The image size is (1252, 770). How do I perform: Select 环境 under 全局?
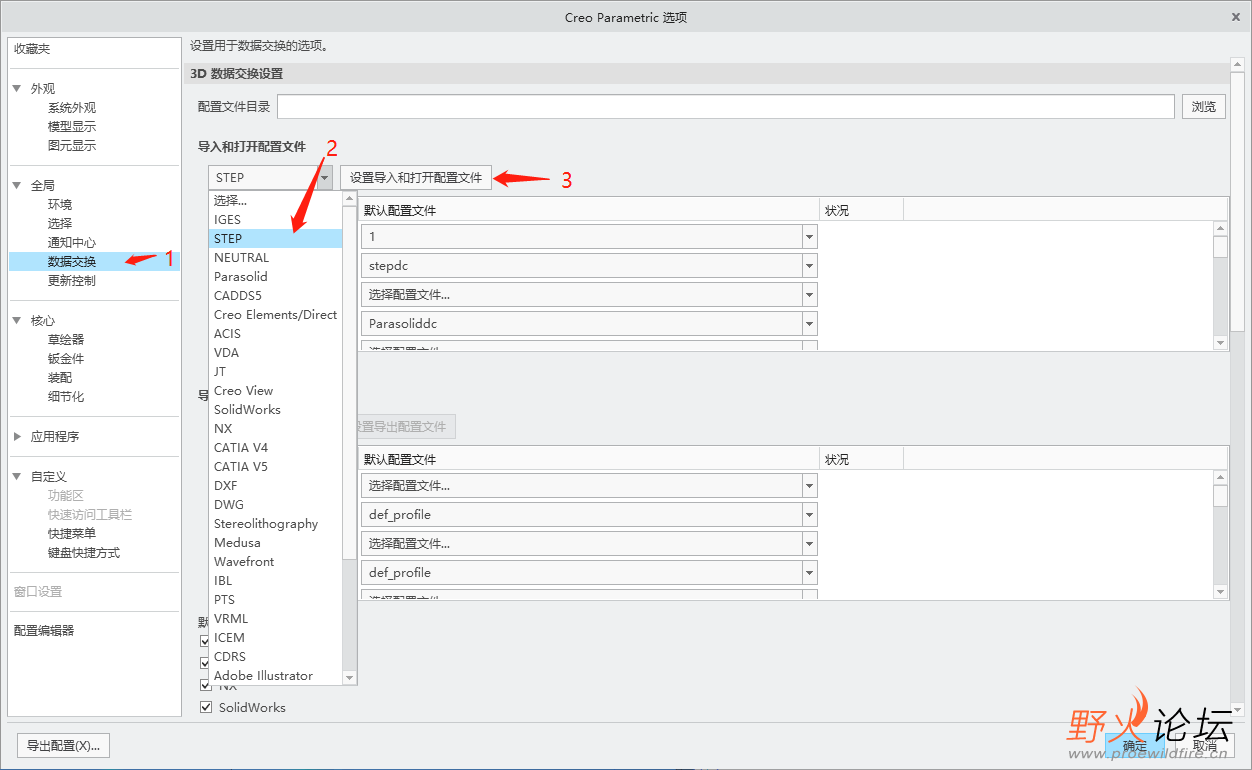click(60, 205)
